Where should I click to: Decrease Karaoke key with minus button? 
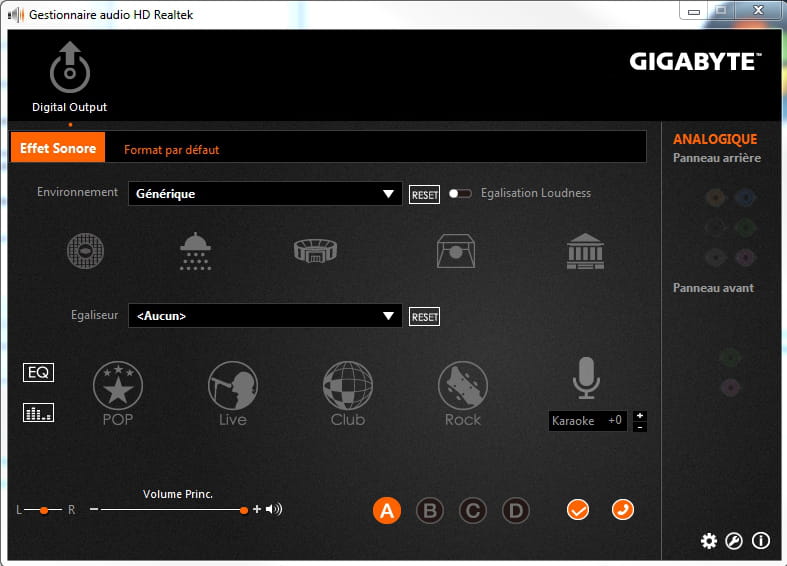pos(640,427)
